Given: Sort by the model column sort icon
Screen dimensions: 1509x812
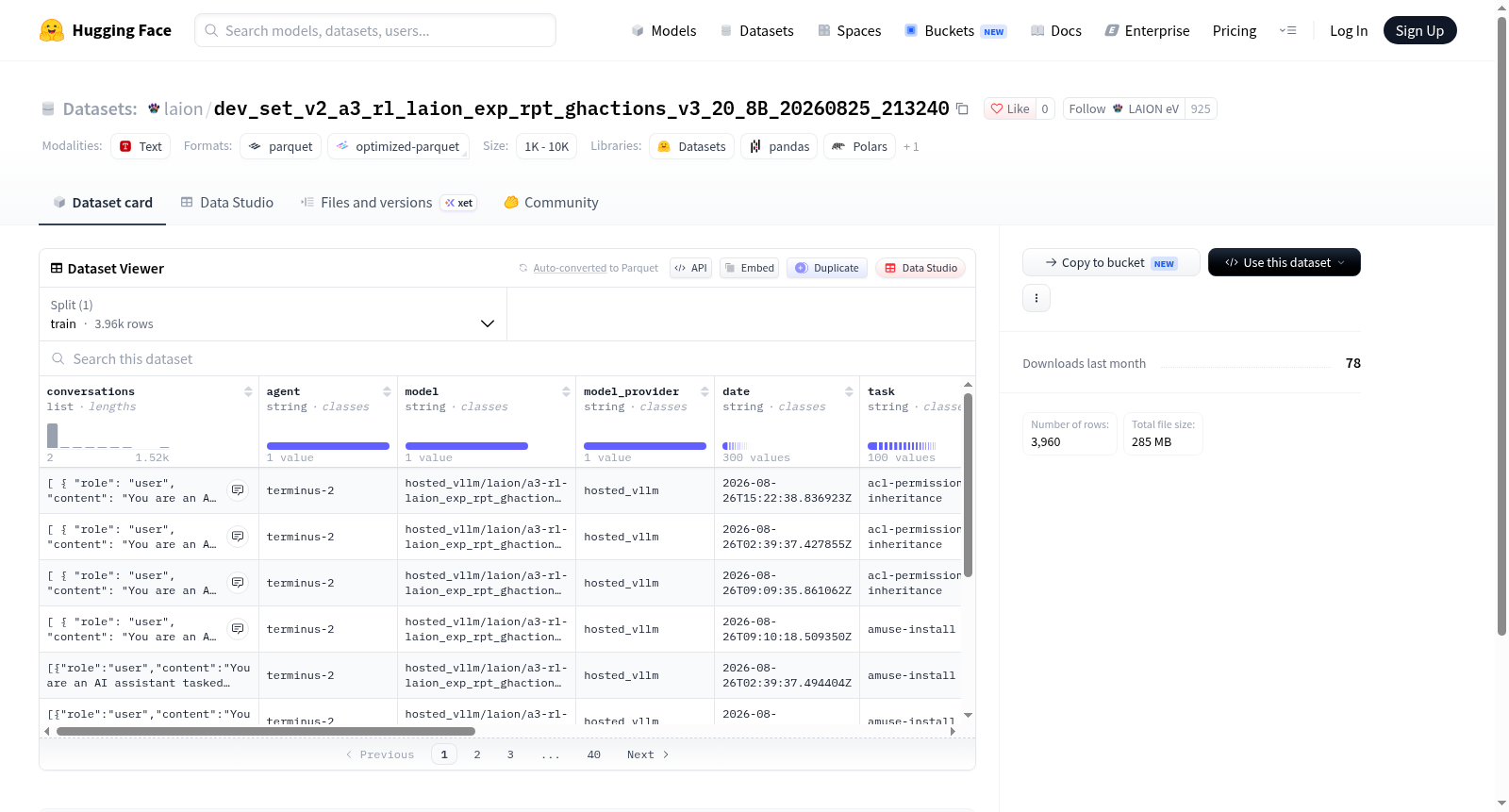Looking at the screenshot, I should point(566,391).
